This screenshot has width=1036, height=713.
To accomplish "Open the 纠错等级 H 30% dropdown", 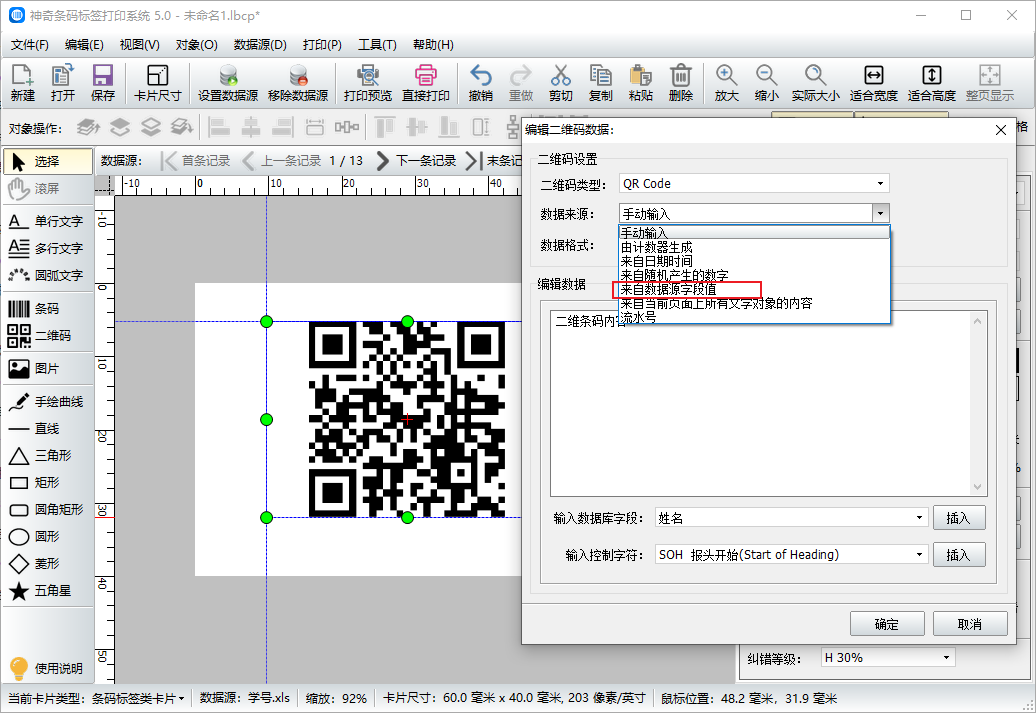I will coord(887,657).
